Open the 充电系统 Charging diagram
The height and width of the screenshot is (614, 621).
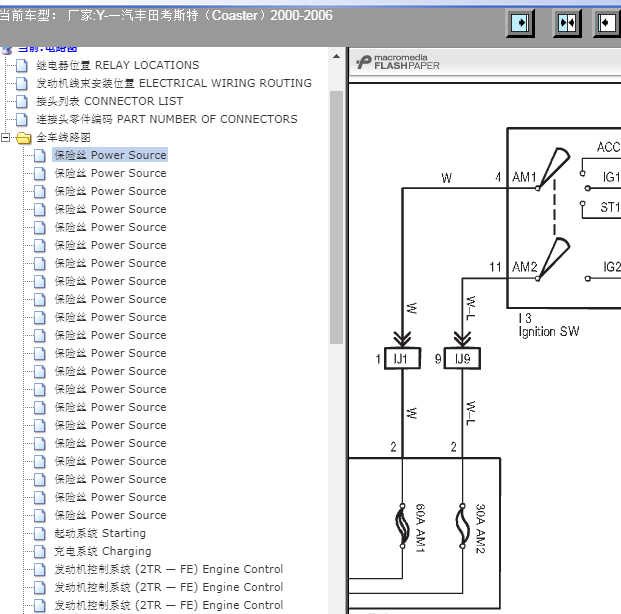103,551
